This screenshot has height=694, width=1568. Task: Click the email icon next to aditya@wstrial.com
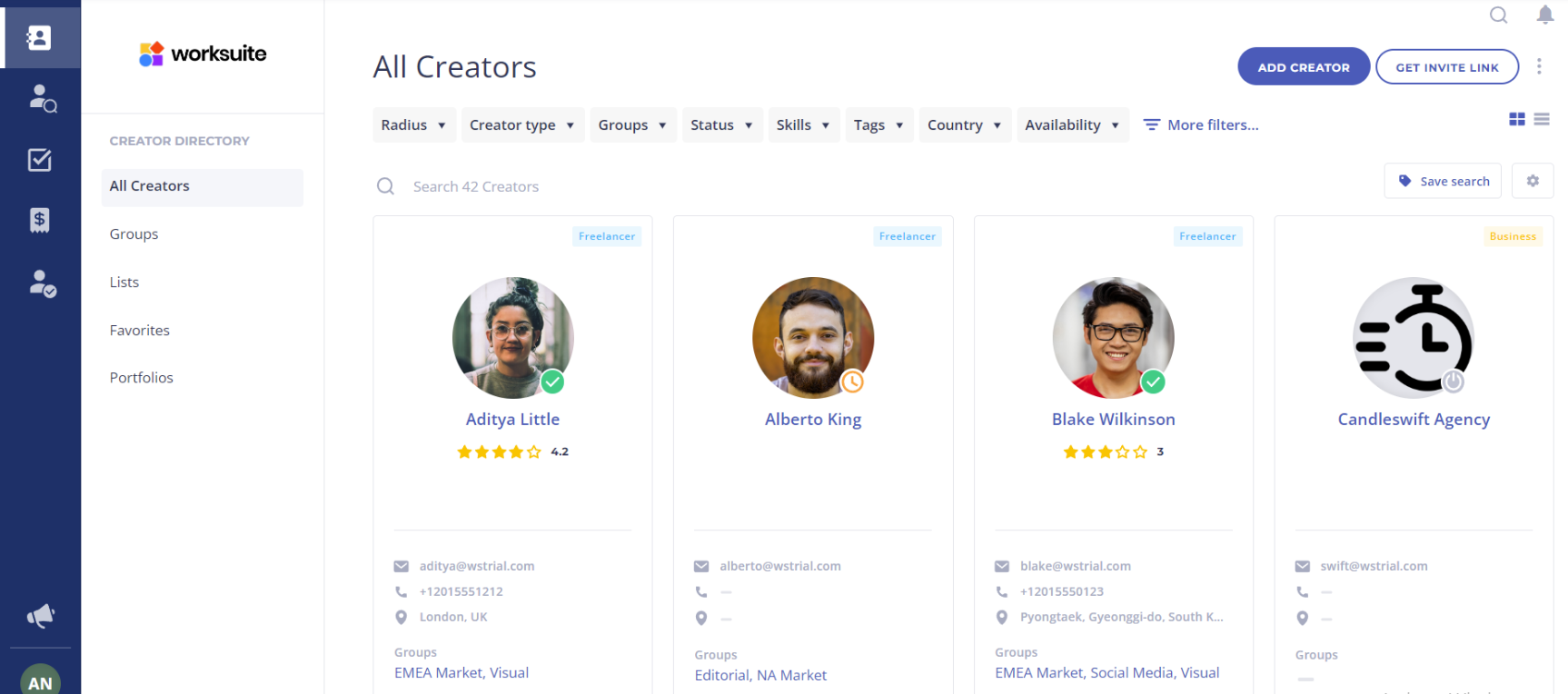tap(401, 566)
